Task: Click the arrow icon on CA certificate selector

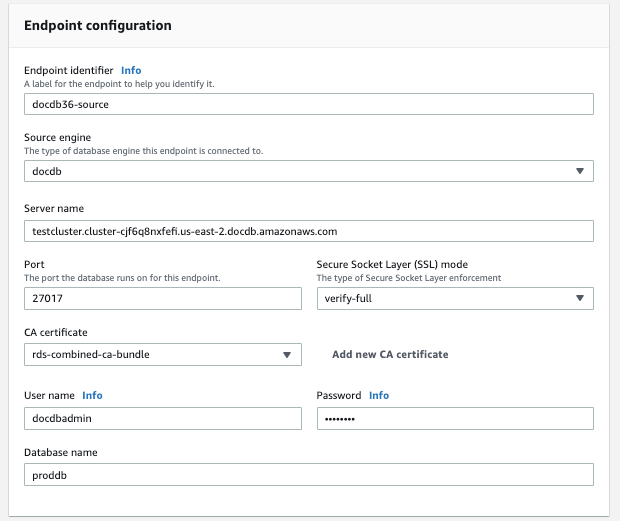Action: [288, 354]
